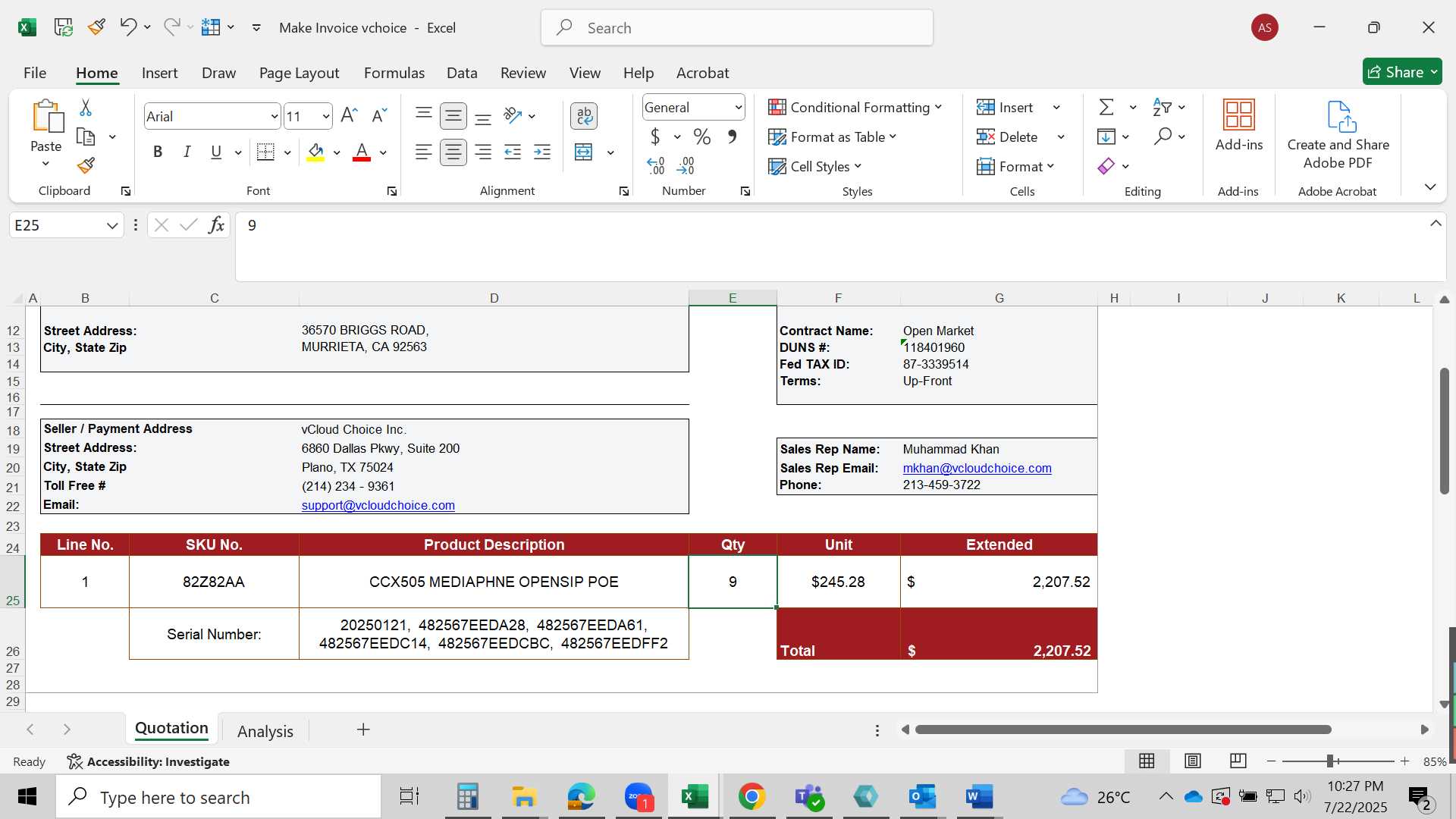Screen dimensions: 1456x819
Task: Toggle Italic formatting
Action: pyautogui.click(x=187, y=152)
